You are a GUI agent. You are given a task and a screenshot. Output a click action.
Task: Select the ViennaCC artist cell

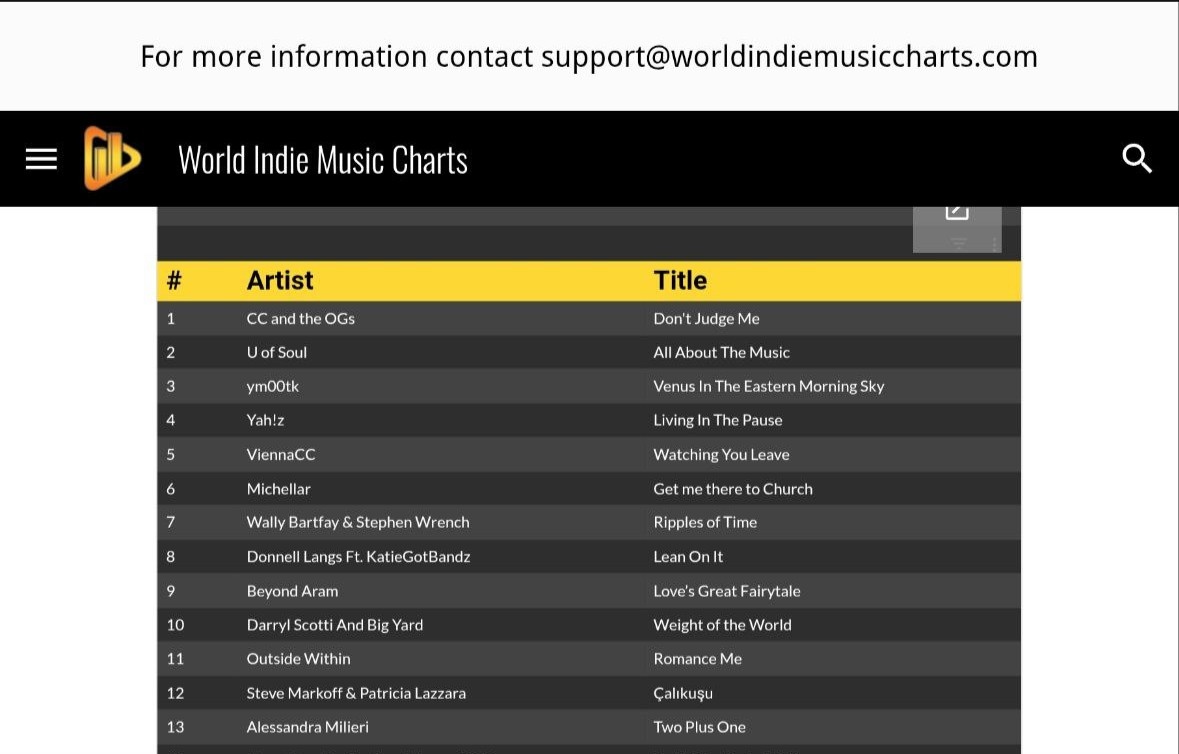pos(281,455)
